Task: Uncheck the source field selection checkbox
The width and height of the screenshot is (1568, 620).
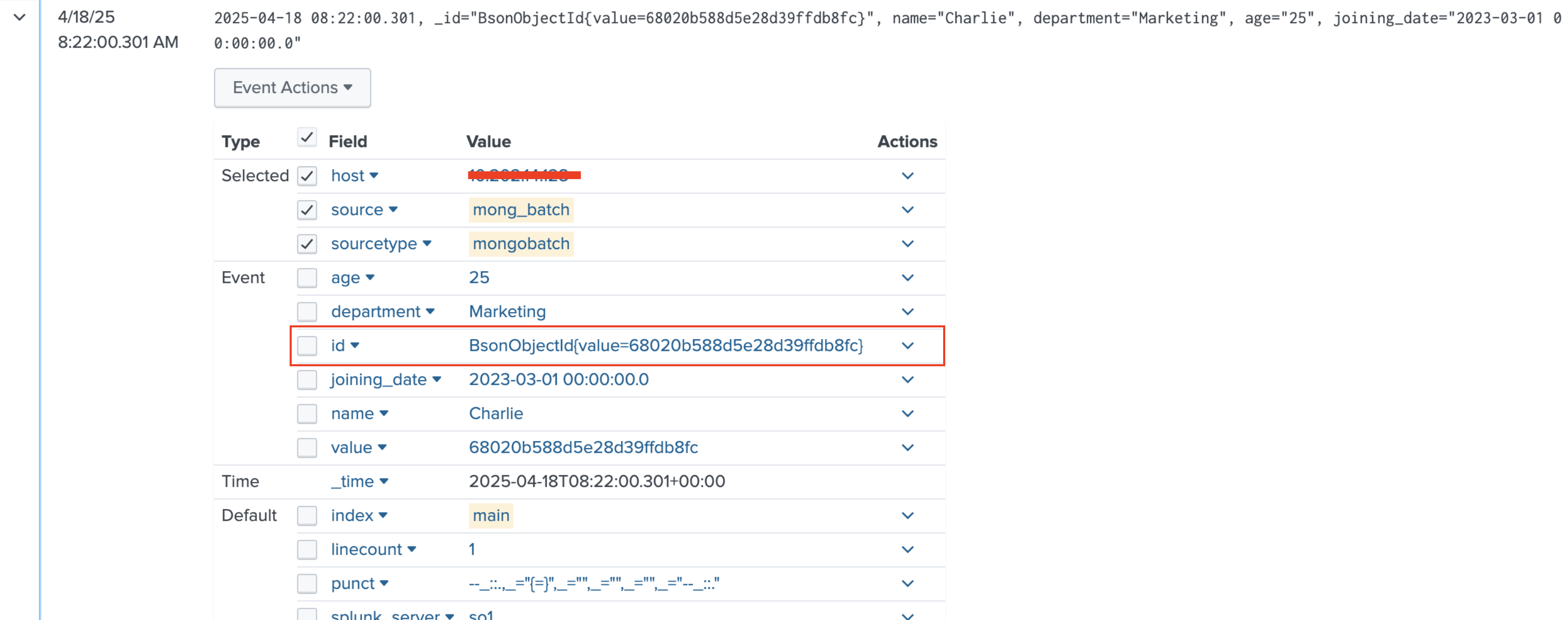Action: (308, 209)
